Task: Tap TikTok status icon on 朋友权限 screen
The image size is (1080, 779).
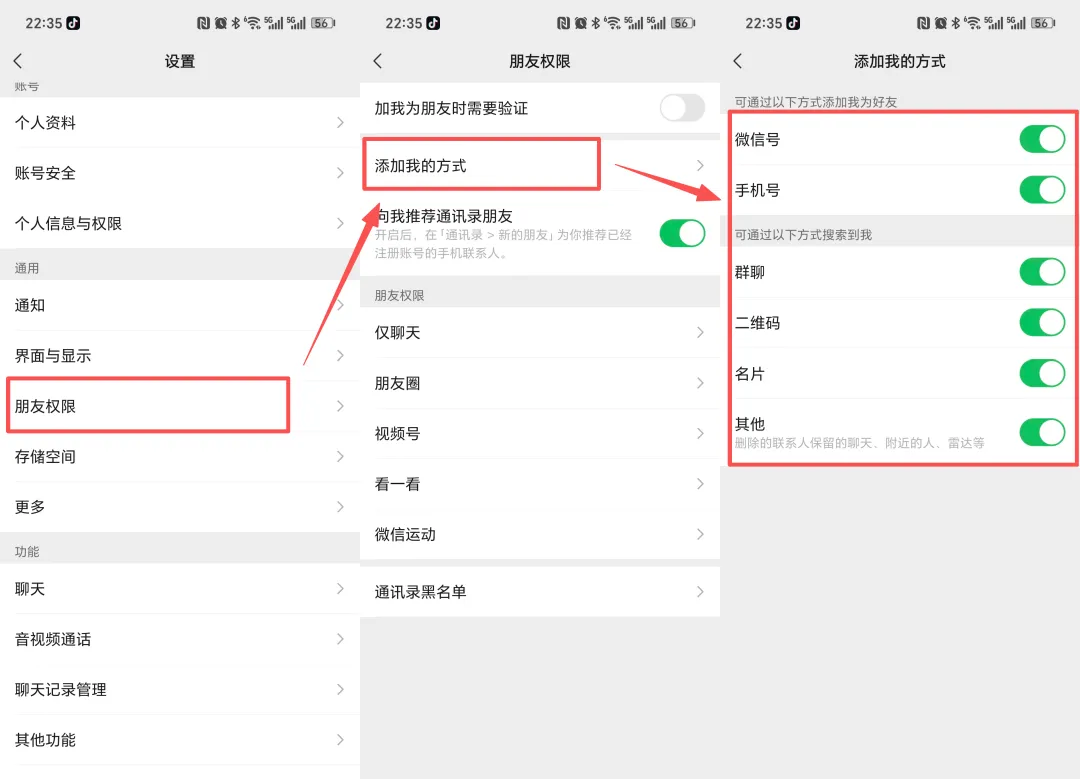Action: point(433,23)
